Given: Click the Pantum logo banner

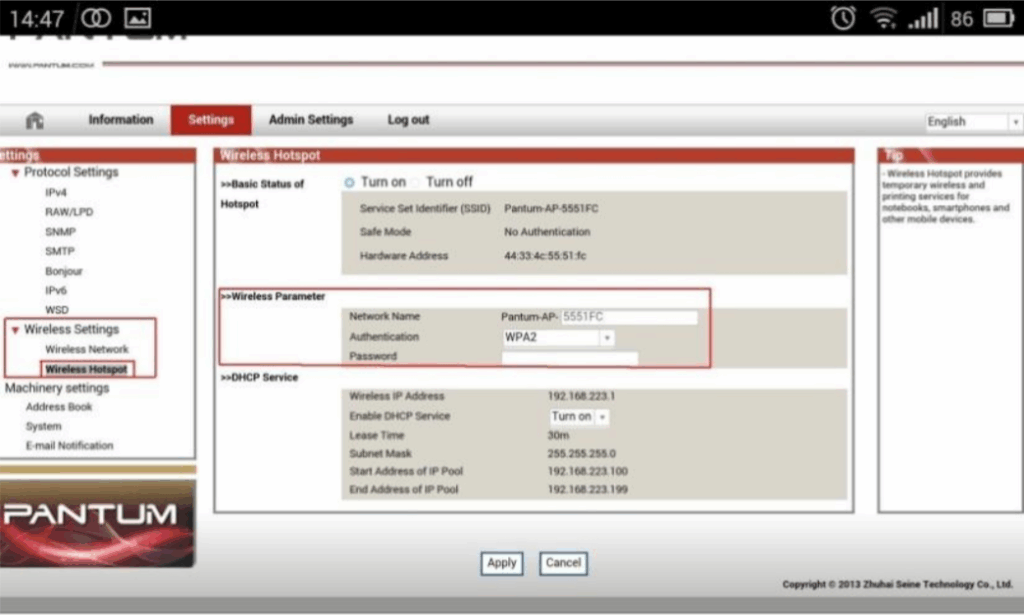Looking at the screenshot, I should click(97, 522).
